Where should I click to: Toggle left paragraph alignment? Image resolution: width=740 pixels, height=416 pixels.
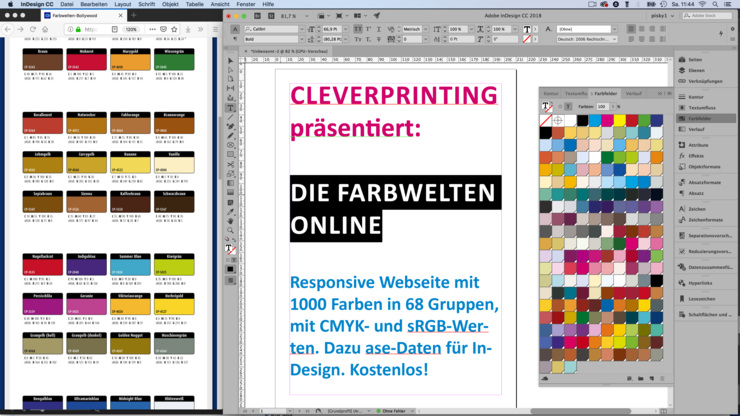coord(631,29)
